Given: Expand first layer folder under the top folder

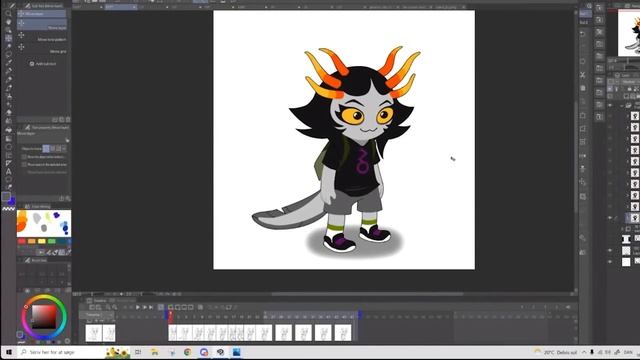Looking at the screenshot, I should point(628,116).
